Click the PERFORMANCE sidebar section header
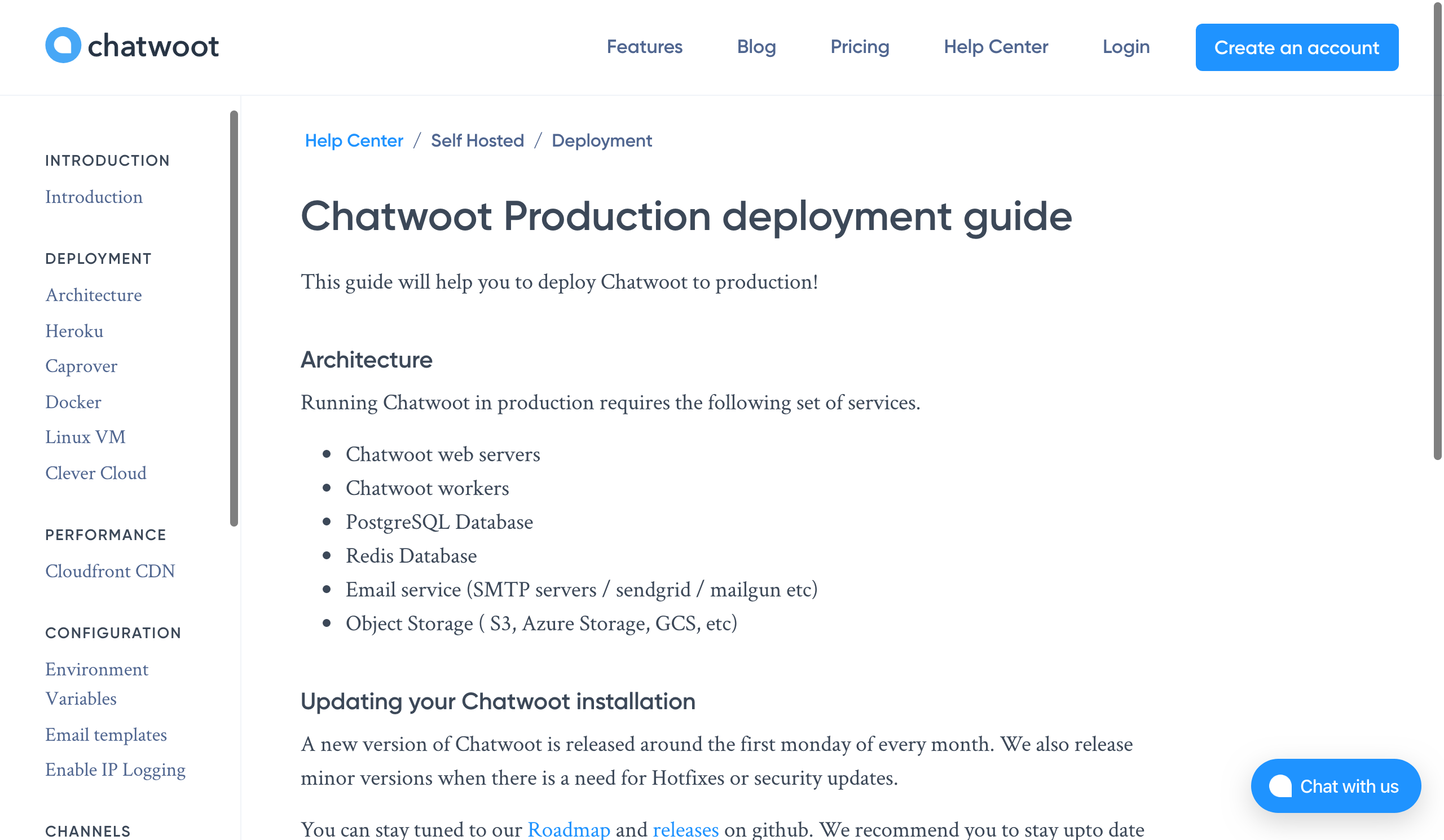Image resolution: width=1444 pixels, height=840 pixels. [105, 535]
